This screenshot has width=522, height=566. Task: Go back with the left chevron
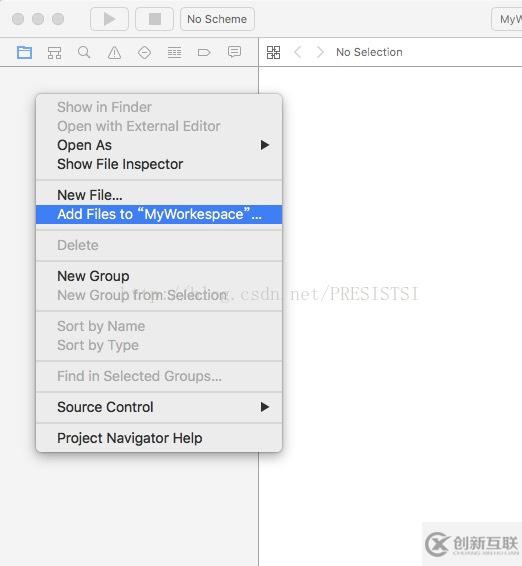tap(297, 52)
